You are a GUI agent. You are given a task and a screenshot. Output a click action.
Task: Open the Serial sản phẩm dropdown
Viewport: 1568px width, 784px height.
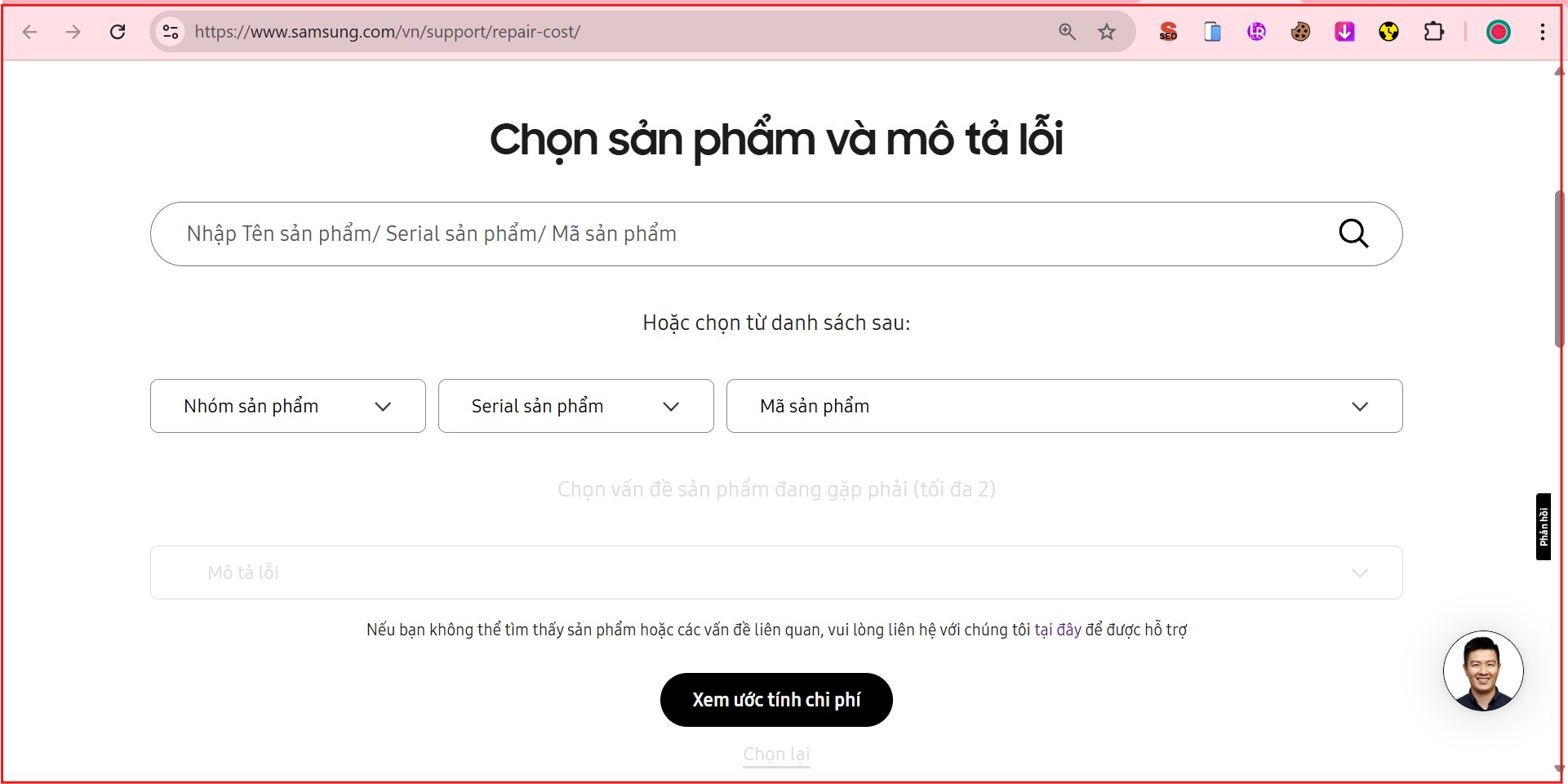click(x=575, y=406)
